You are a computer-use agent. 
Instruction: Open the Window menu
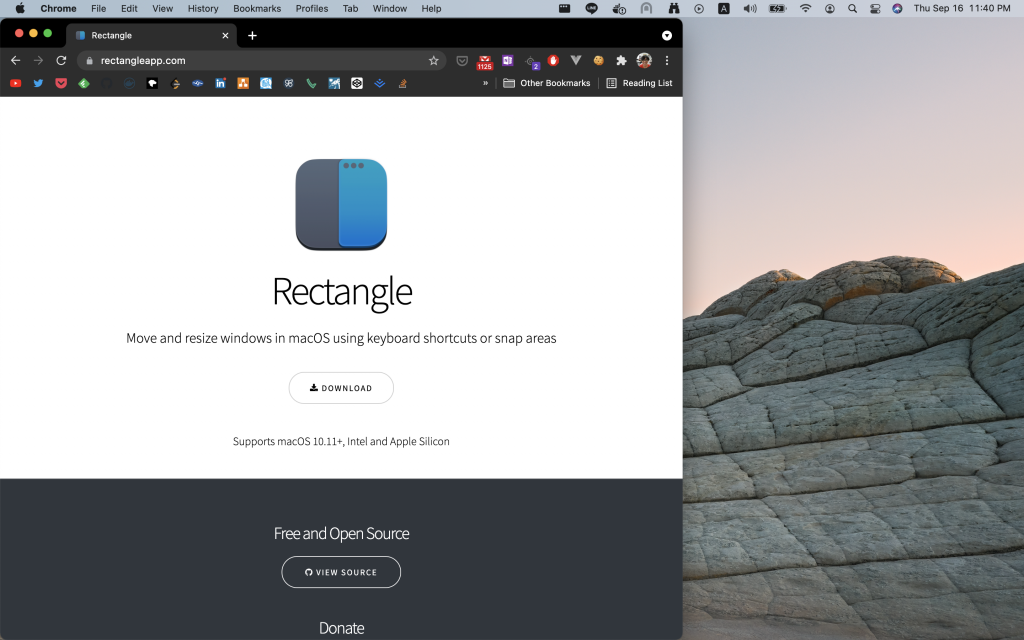click(x=390, y=8)
